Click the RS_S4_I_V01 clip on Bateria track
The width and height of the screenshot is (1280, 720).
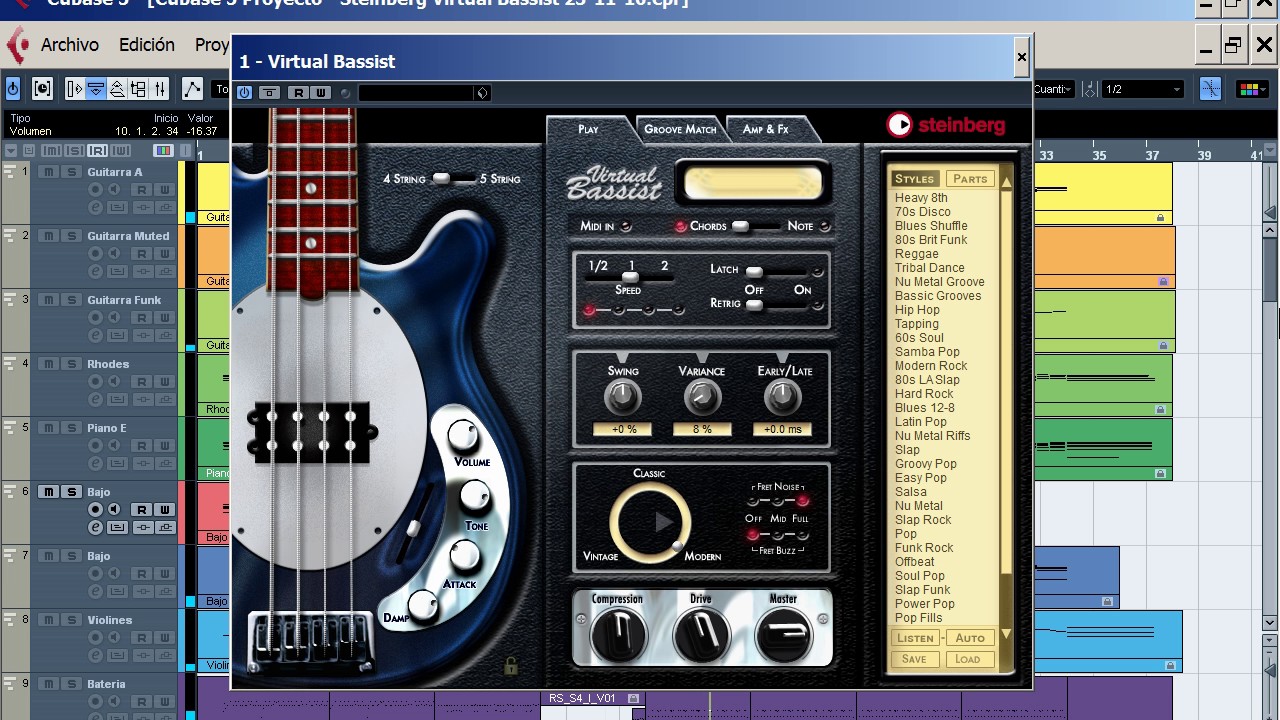(593, 699)
